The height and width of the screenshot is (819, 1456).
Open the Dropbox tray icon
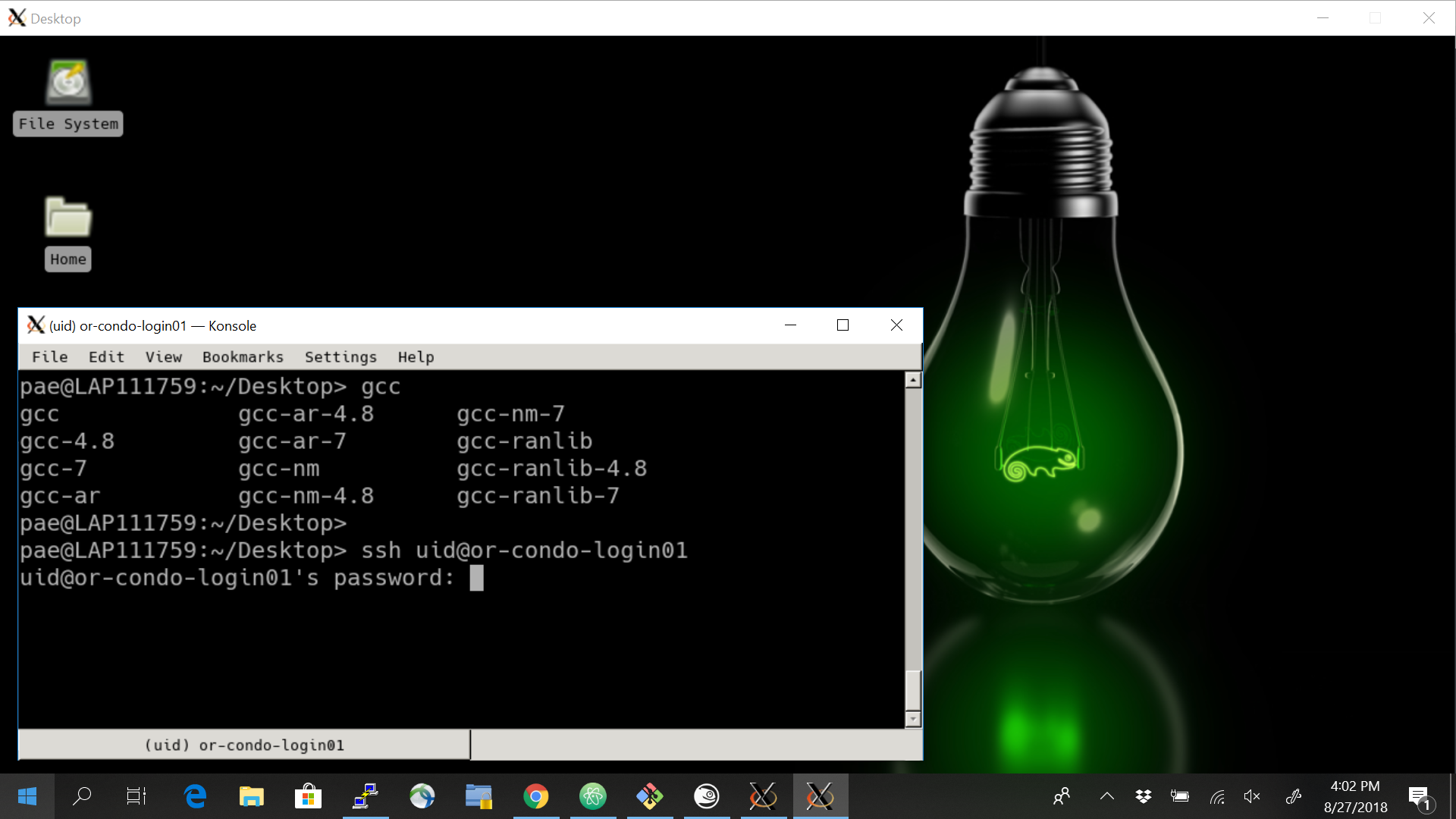pos(1144,796)
